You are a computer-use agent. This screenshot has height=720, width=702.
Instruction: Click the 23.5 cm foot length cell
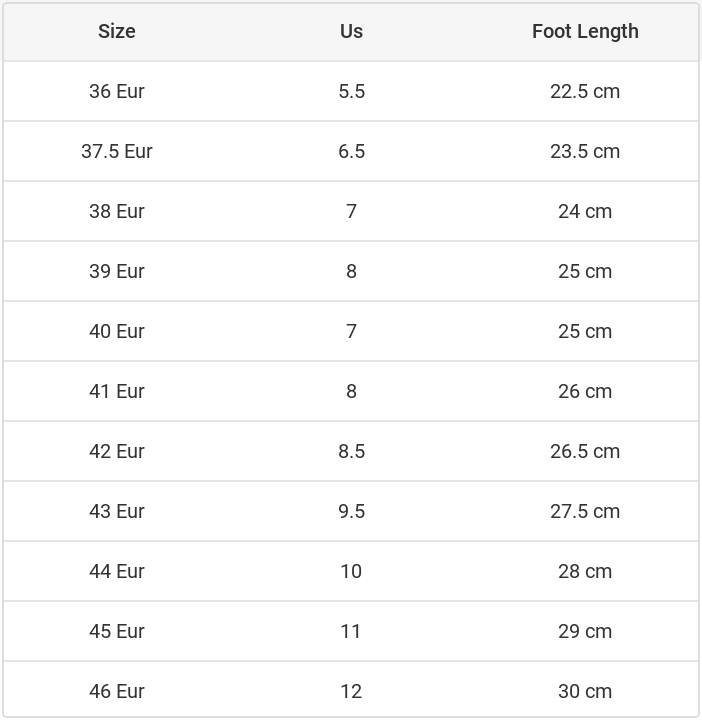pos(585,151)
